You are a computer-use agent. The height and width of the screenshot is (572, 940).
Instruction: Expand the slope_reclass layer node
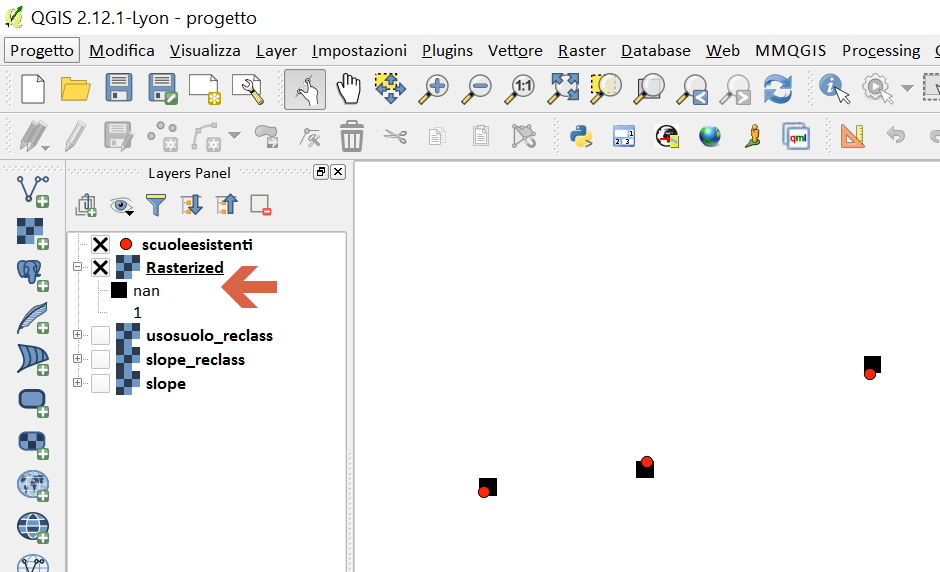click(x=77, y=359)
